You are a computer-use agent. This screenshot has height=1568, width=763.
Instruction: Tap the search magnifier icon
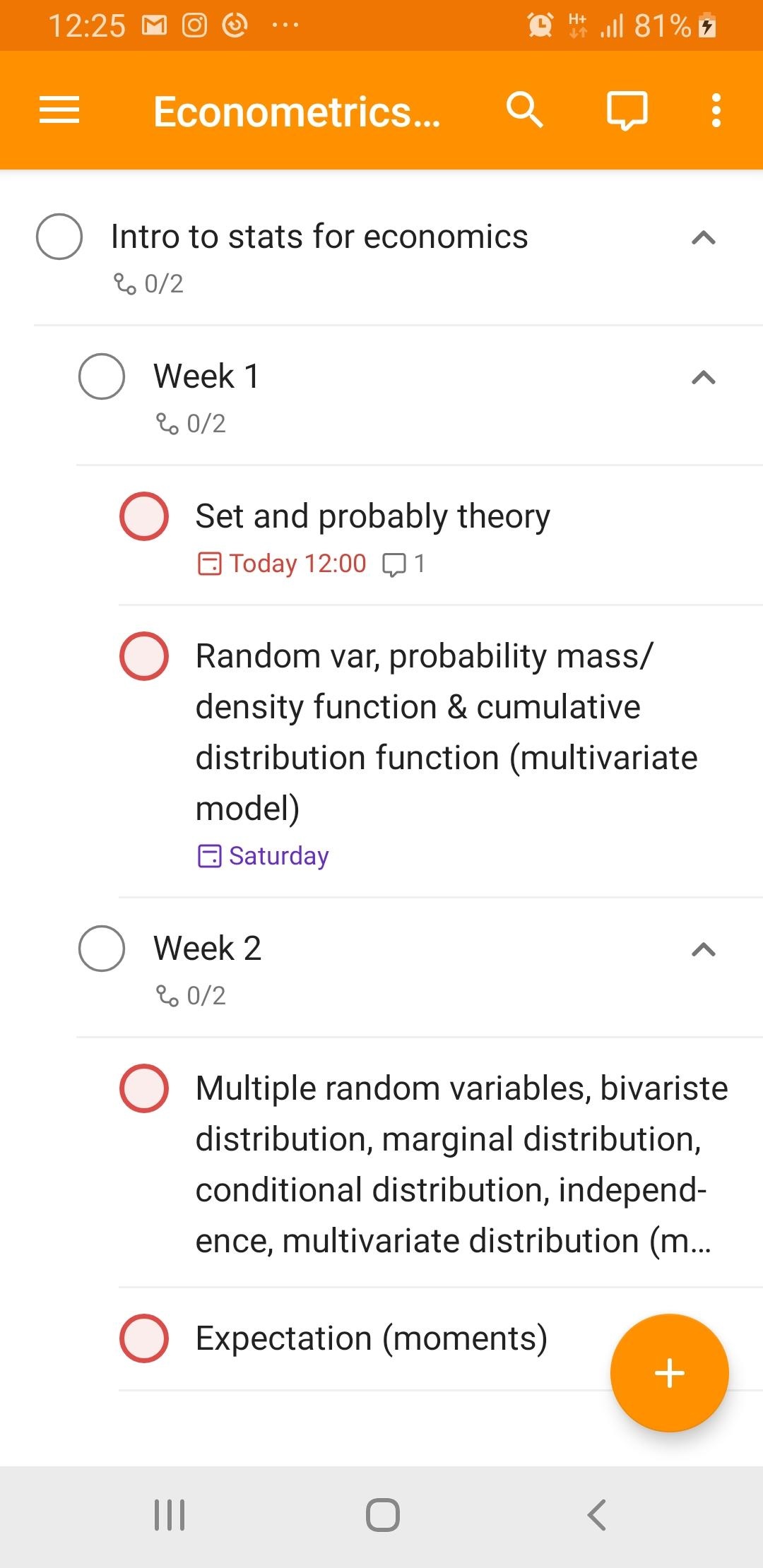[524, 110]
